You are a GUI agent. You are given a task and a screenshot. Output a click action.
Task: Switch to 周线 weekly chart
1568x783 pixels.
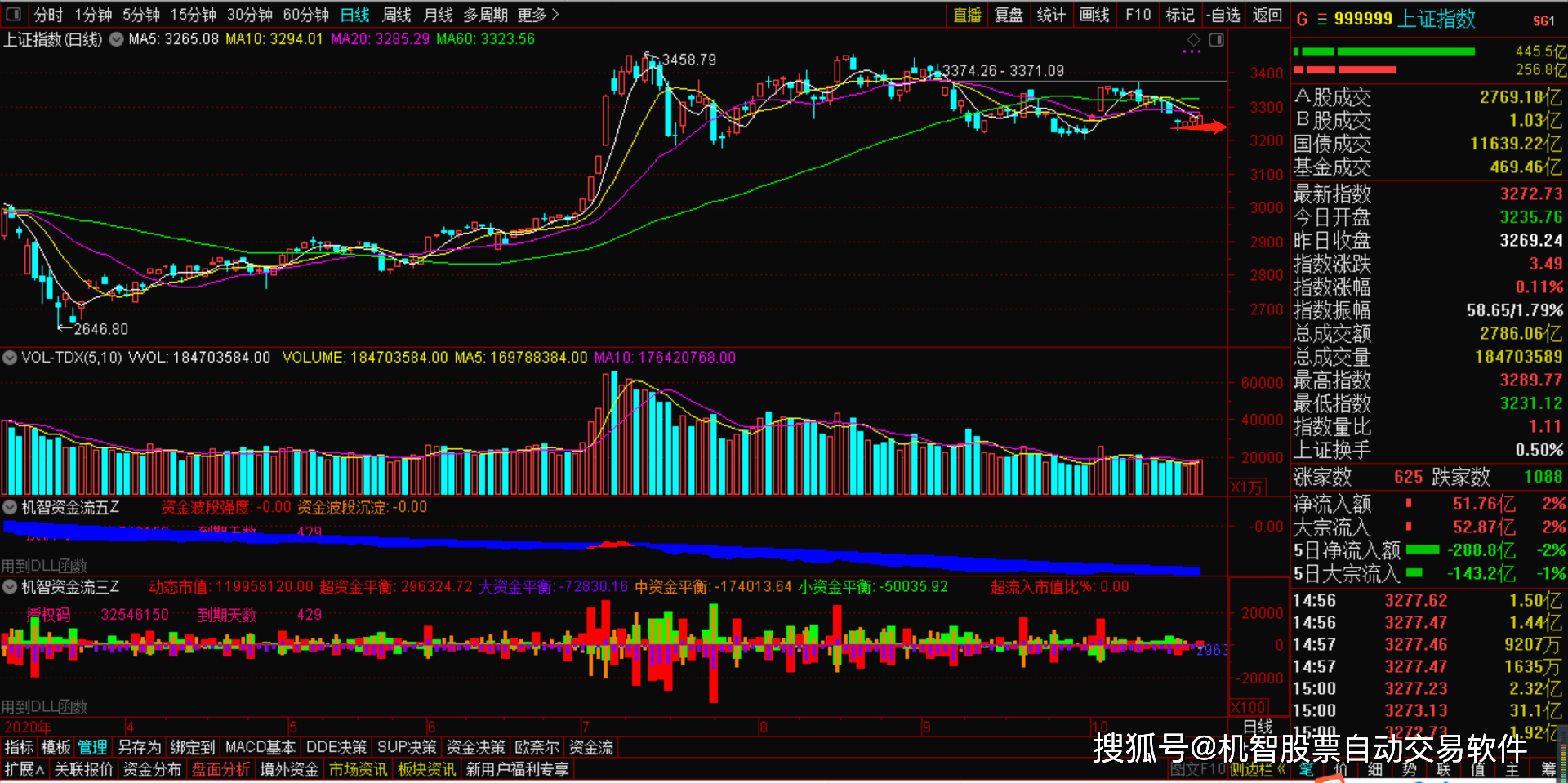pyautogui.click(x=397, y=15)
